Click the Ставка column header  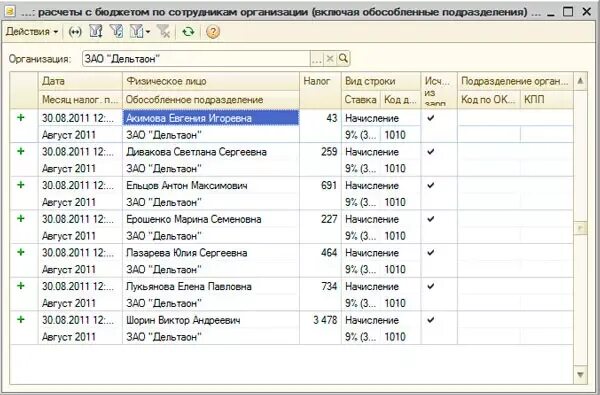pos(361,100)
